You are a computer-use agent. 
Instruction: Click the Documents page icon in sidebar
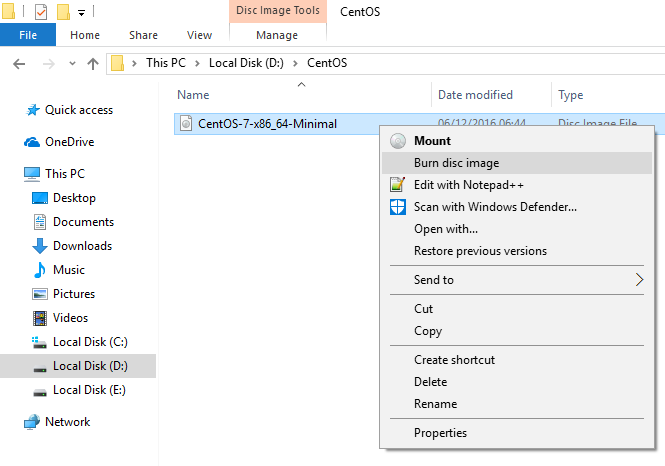click(x=40, y=222)
